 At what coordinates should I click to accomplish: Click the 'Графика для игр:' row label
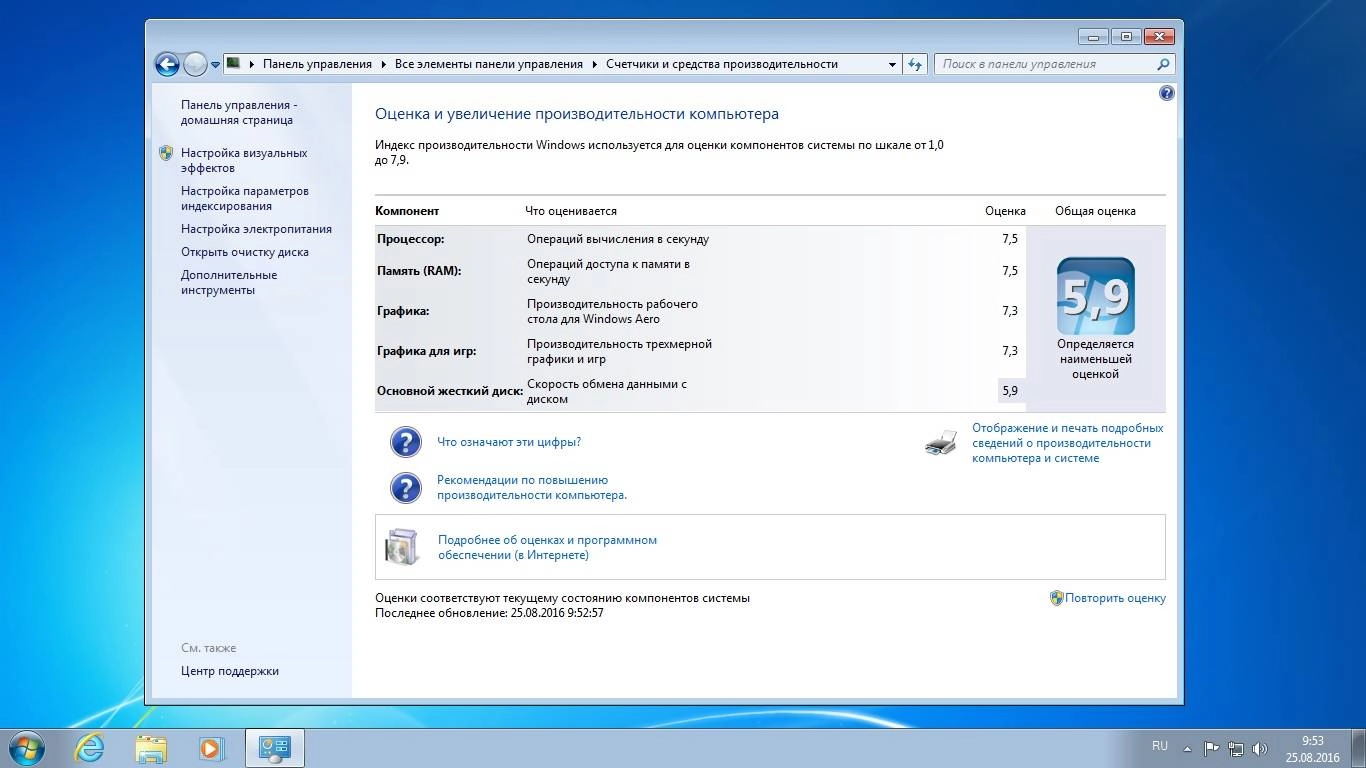pyautogui.click(x=426, y=351)
